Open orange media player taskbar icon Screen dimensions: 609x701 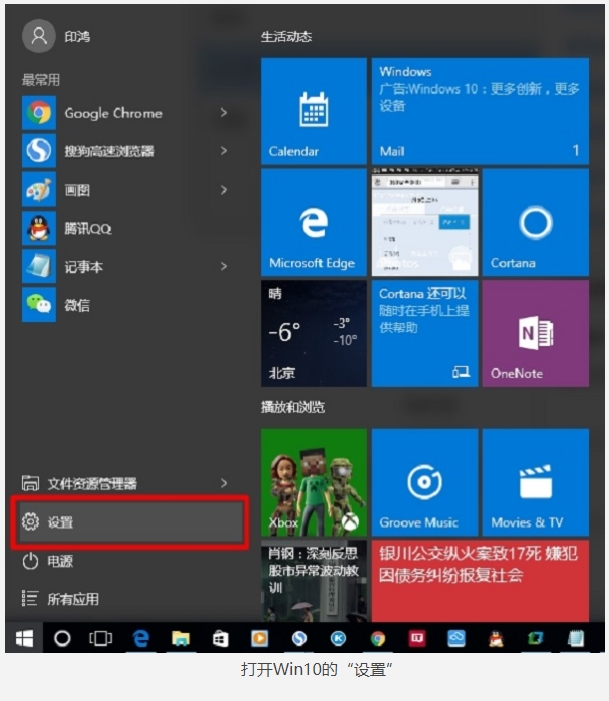pyautogui.click(x=259, y=638)
